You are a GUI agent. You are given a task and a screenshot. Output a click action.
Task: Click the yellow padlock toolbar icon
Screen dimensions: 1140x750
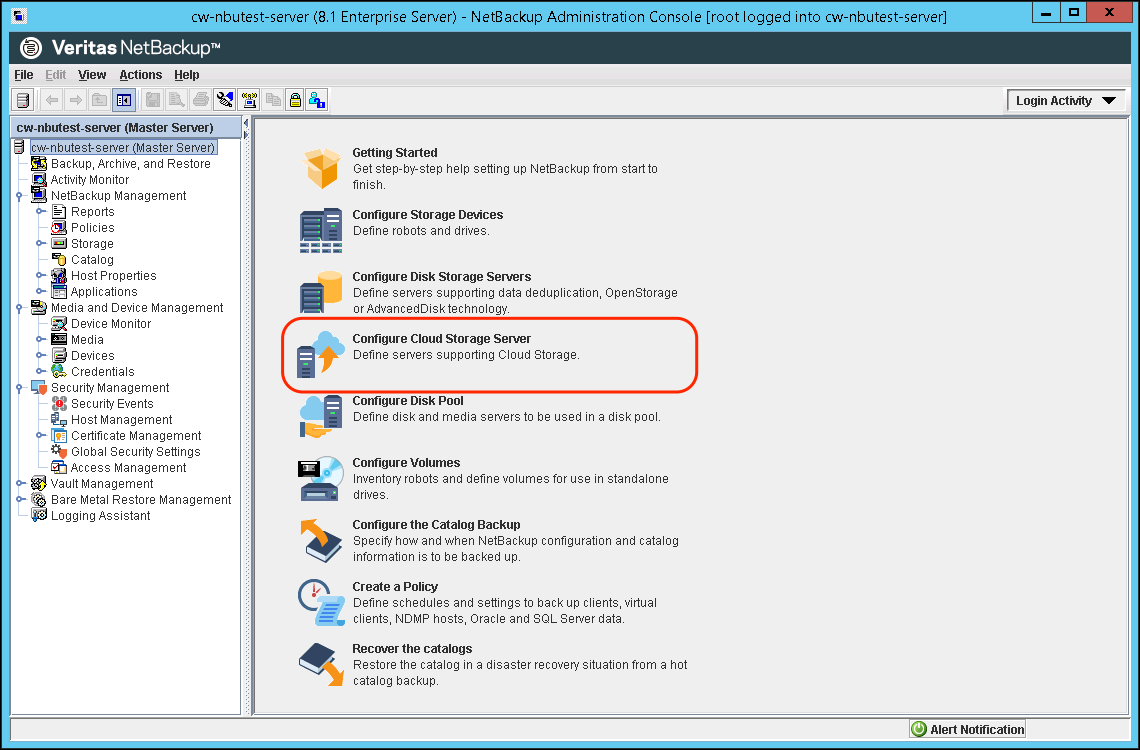click(294, 100)
